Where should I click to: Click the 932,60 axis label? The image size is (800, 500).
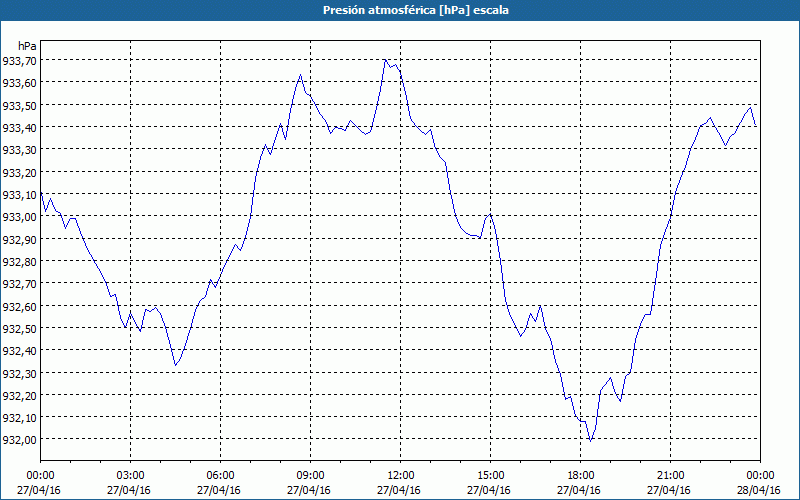19,306
